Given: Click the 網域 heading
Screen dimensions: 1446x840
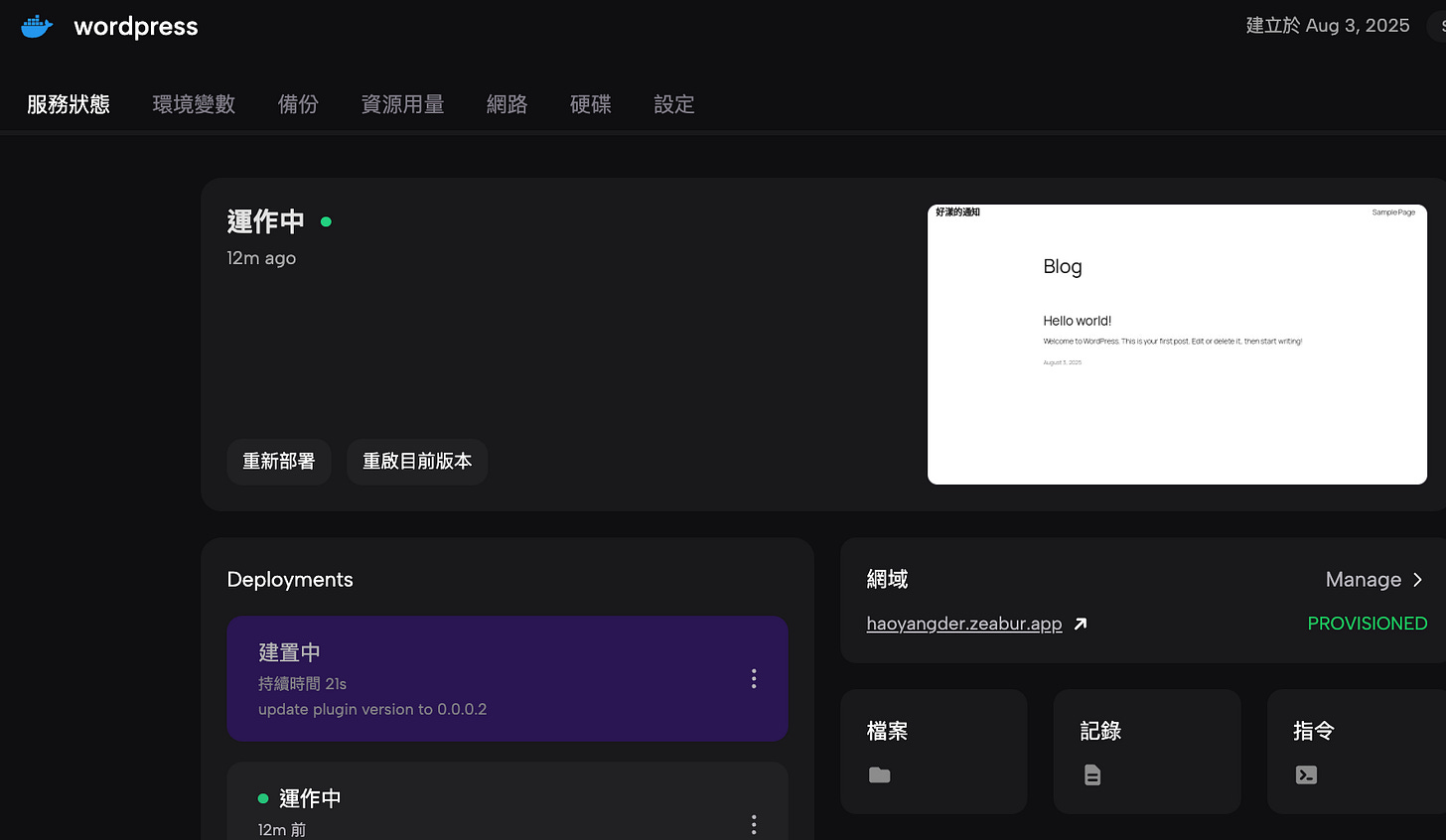Looking at the screenshot, I should pos(887,579).
